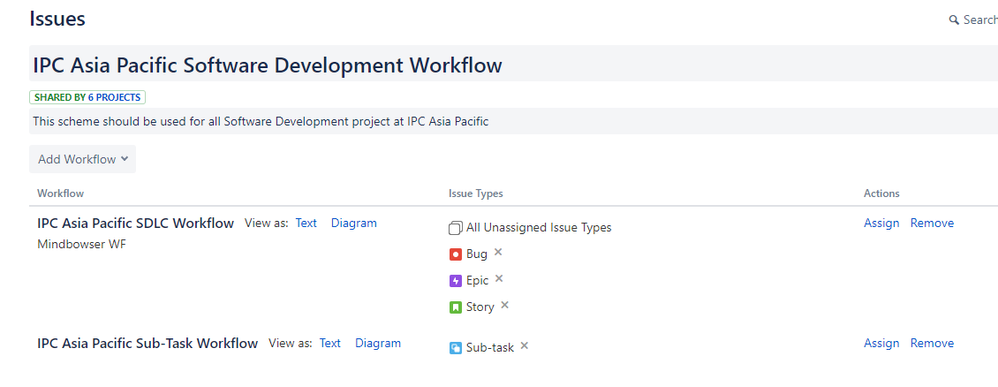Remove Epic from the SDLC workflow
Viewport: 998px width, 387px height.
click(499, 279)
